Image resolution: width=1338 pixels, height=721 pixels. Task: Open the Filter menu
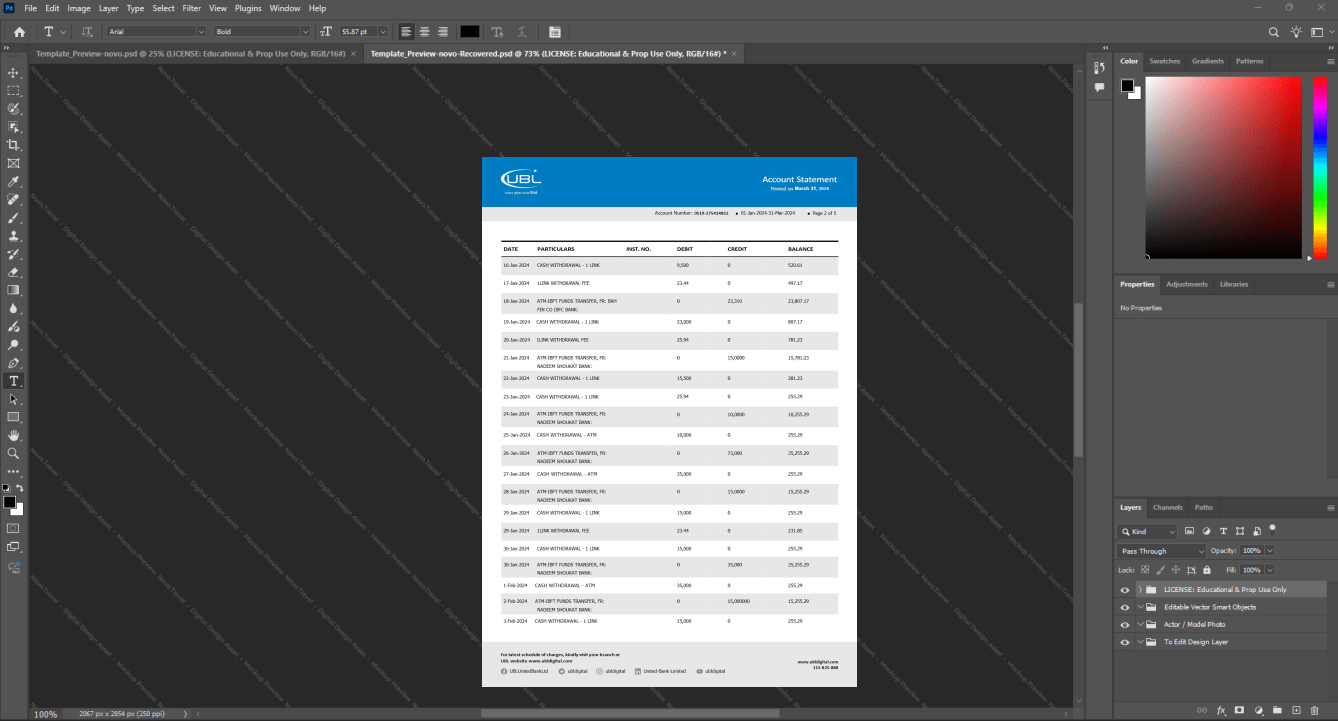pos(191,8)
